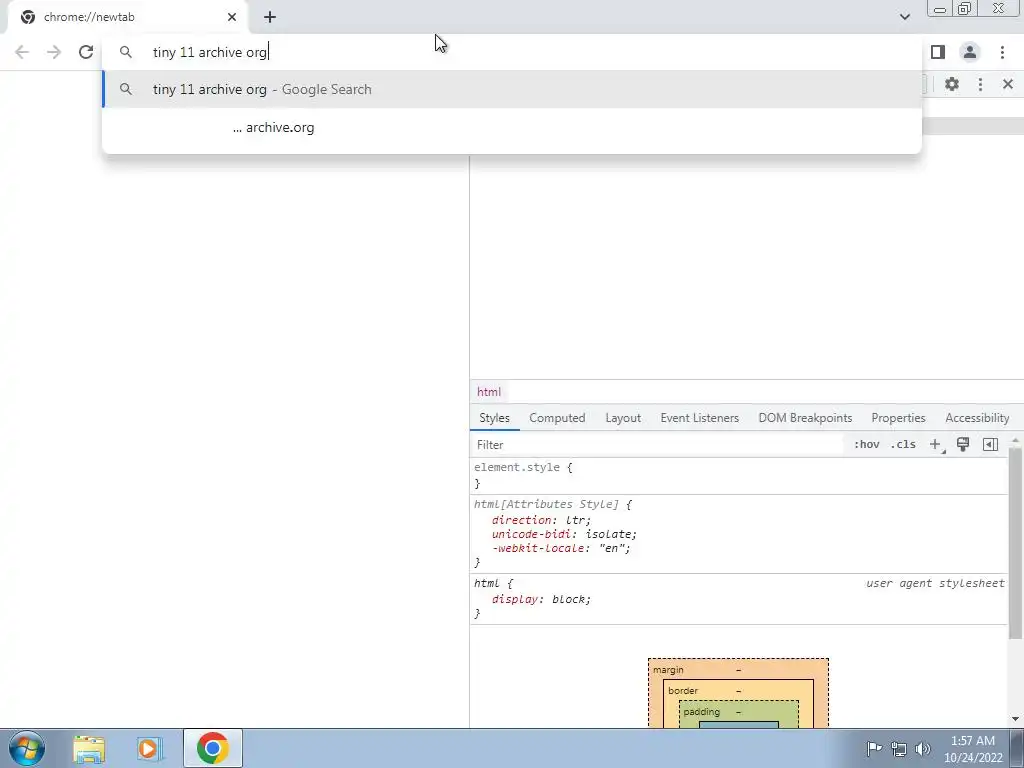This screenshot has width=1024, height=768.
Task: Open Windows Explorer from taskbar
Action: 89,748
